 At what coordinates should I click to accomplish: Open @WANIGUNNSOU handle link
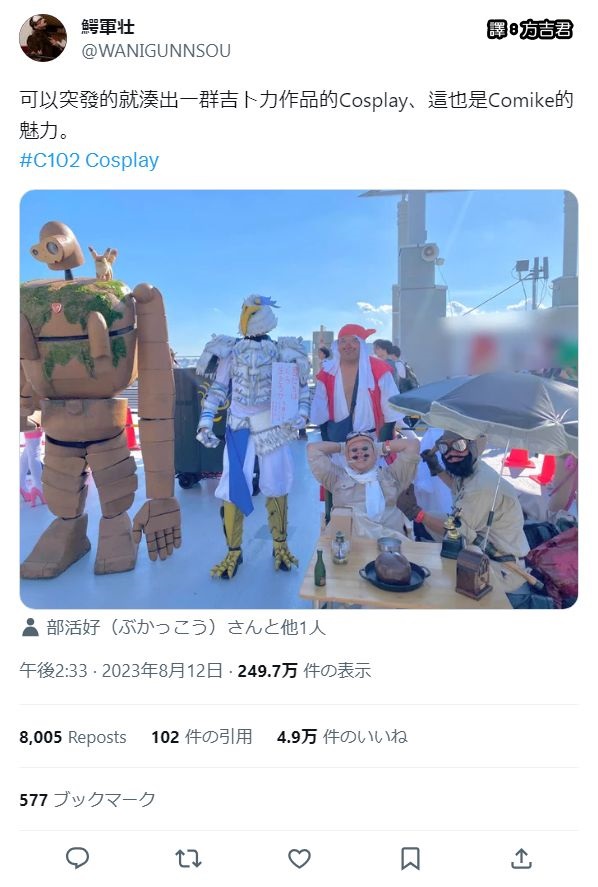click(x=156, y=51)
